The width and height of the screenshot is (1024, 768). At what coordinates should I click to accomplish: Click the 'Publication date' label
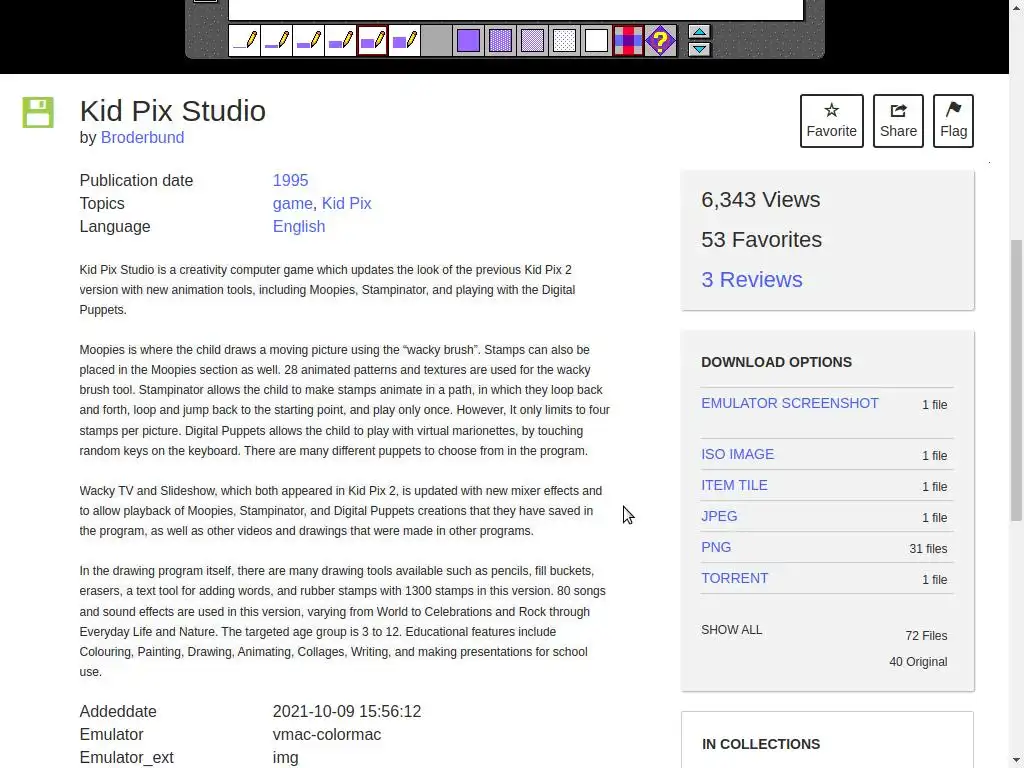pos(136,180)
